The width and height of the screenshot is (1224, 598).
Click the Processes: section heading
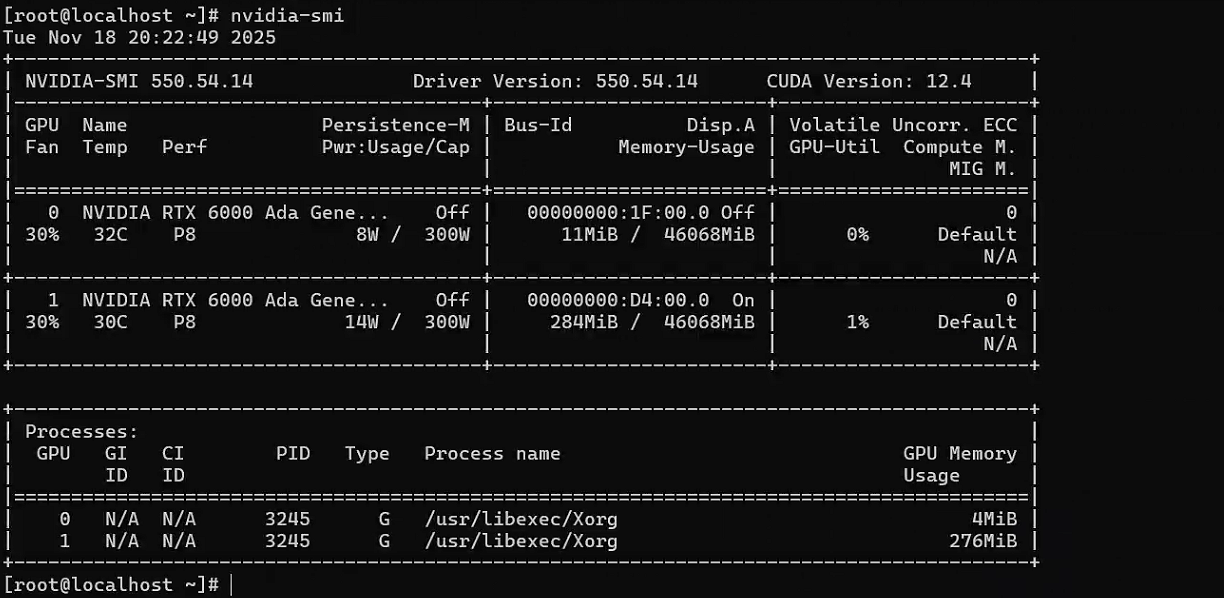82,432
